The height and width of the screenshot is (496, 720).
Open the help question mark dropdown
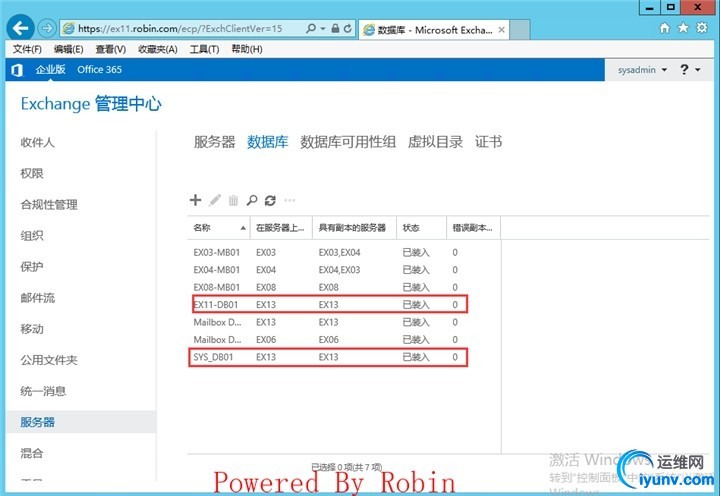click(690, 70)
